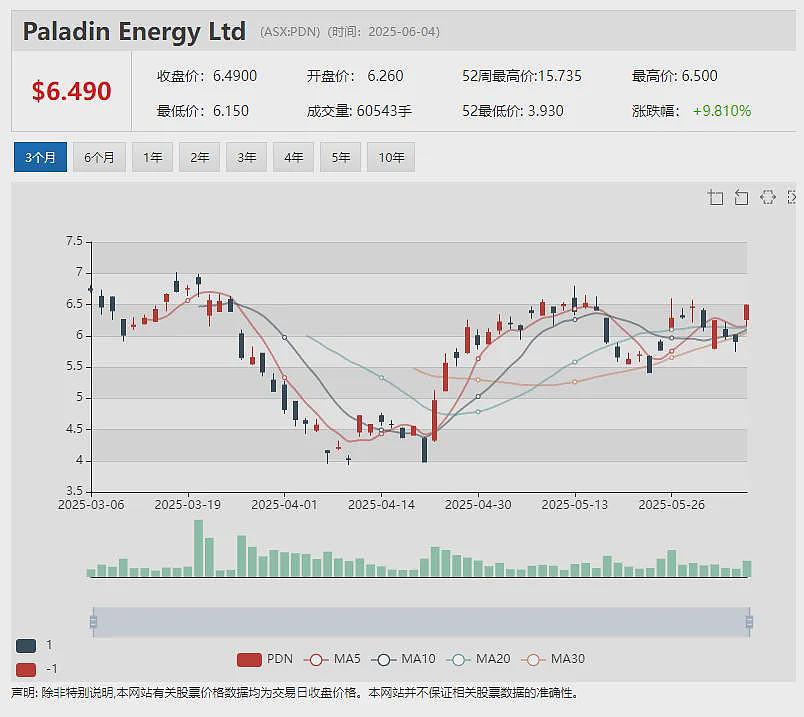Switch chart to 2年 range
Viewport: 804px width, 717px height.
click(199, 157)
